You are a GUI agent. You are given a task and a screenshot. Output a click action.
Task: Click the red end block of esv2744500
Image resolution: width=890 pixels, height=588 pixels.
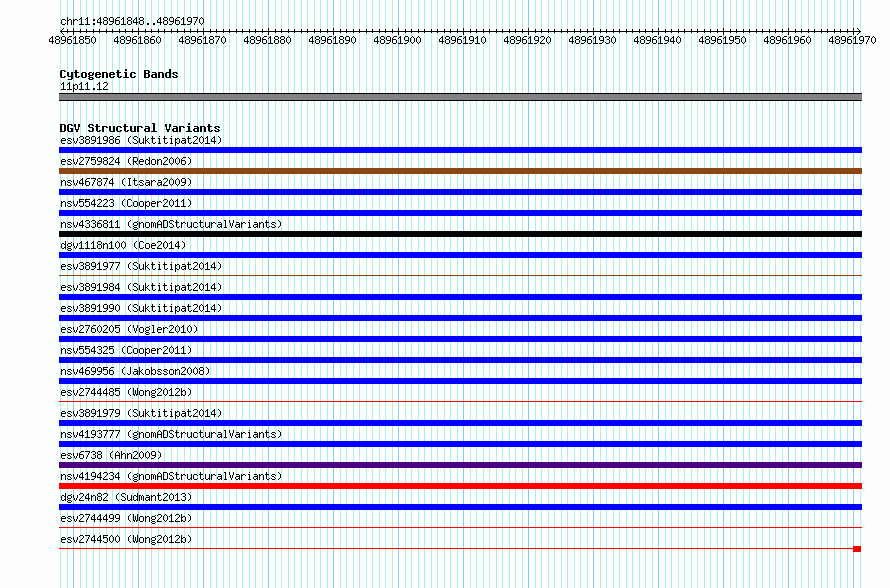coord(857,549)
